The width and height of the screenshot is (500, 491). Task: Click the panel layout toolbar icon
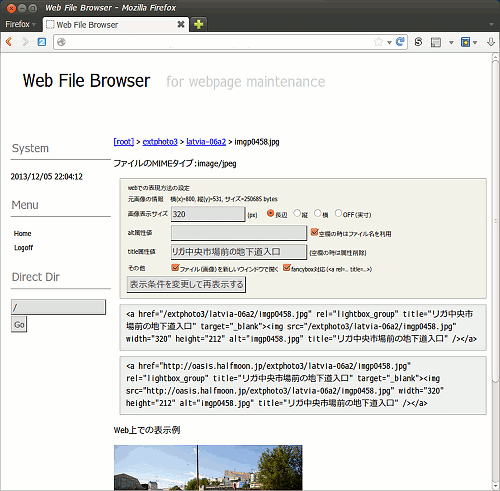(x=436, y=42)
